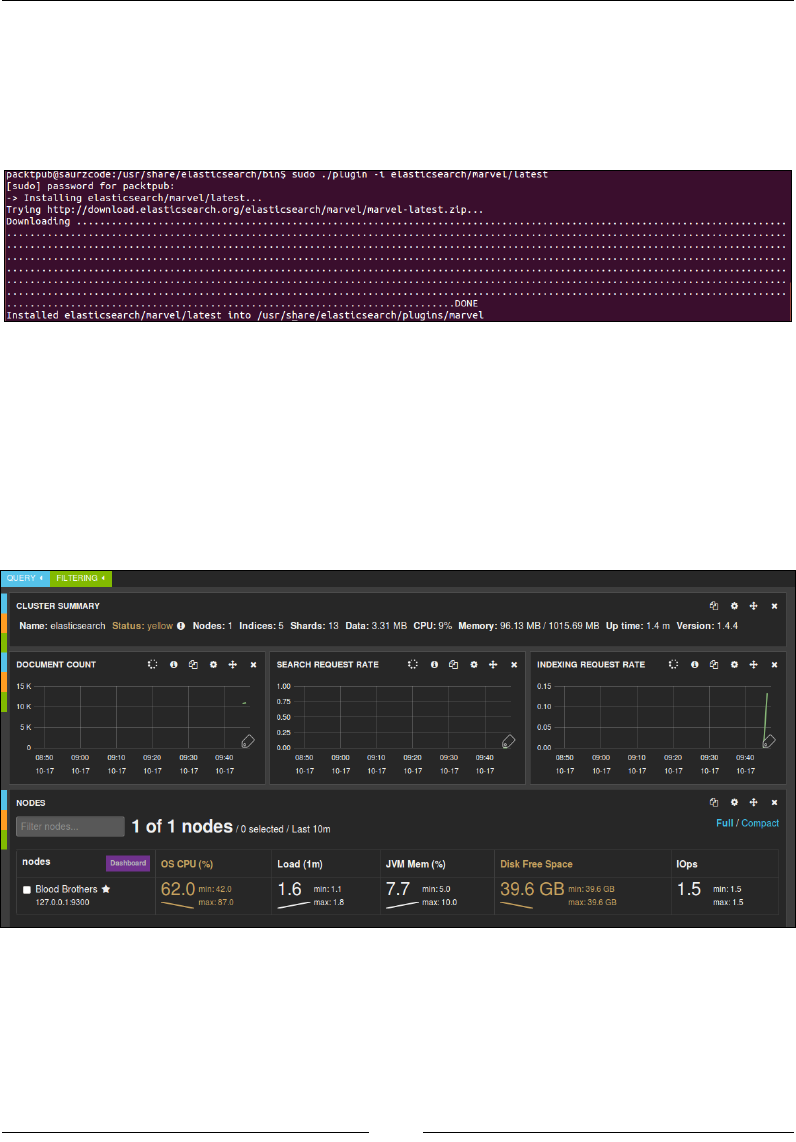
Task: Click the Version: 1.4.4 text
Action: 707,626
